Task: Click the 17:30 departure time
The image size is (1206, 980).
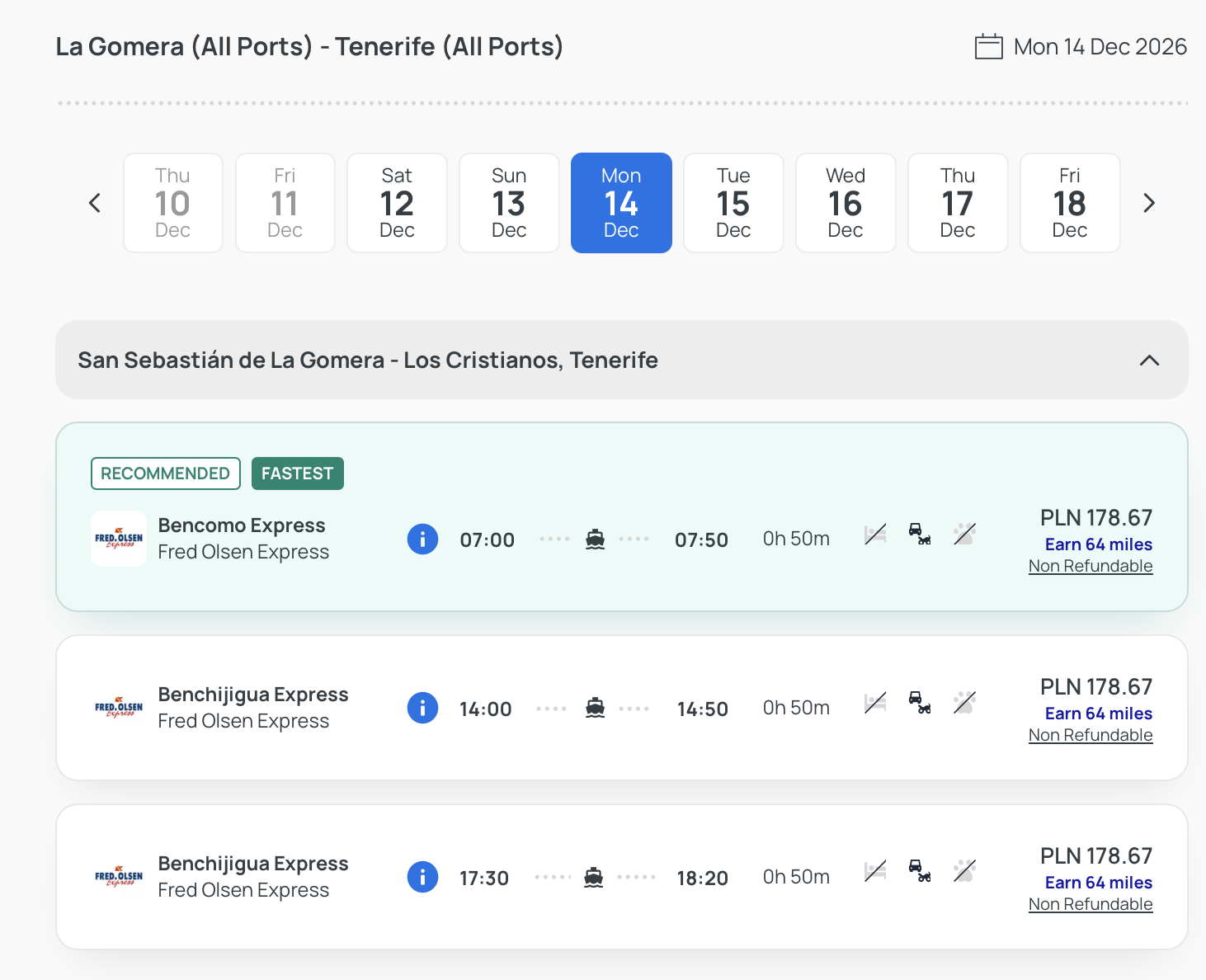Action: [x=484, y=879]
